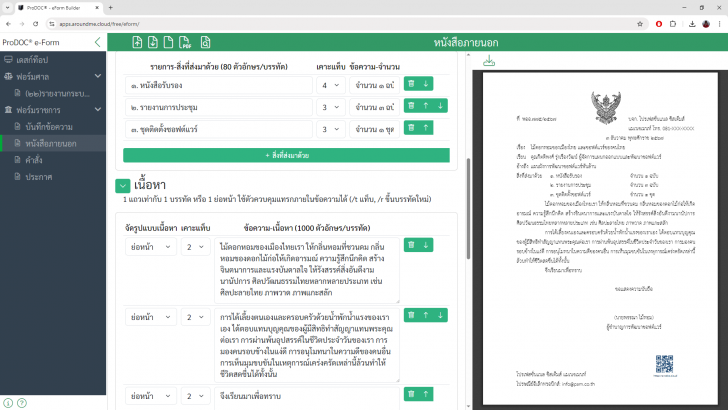
Task: Open browser extensions puzzle icon
Action: coord(673,24)
